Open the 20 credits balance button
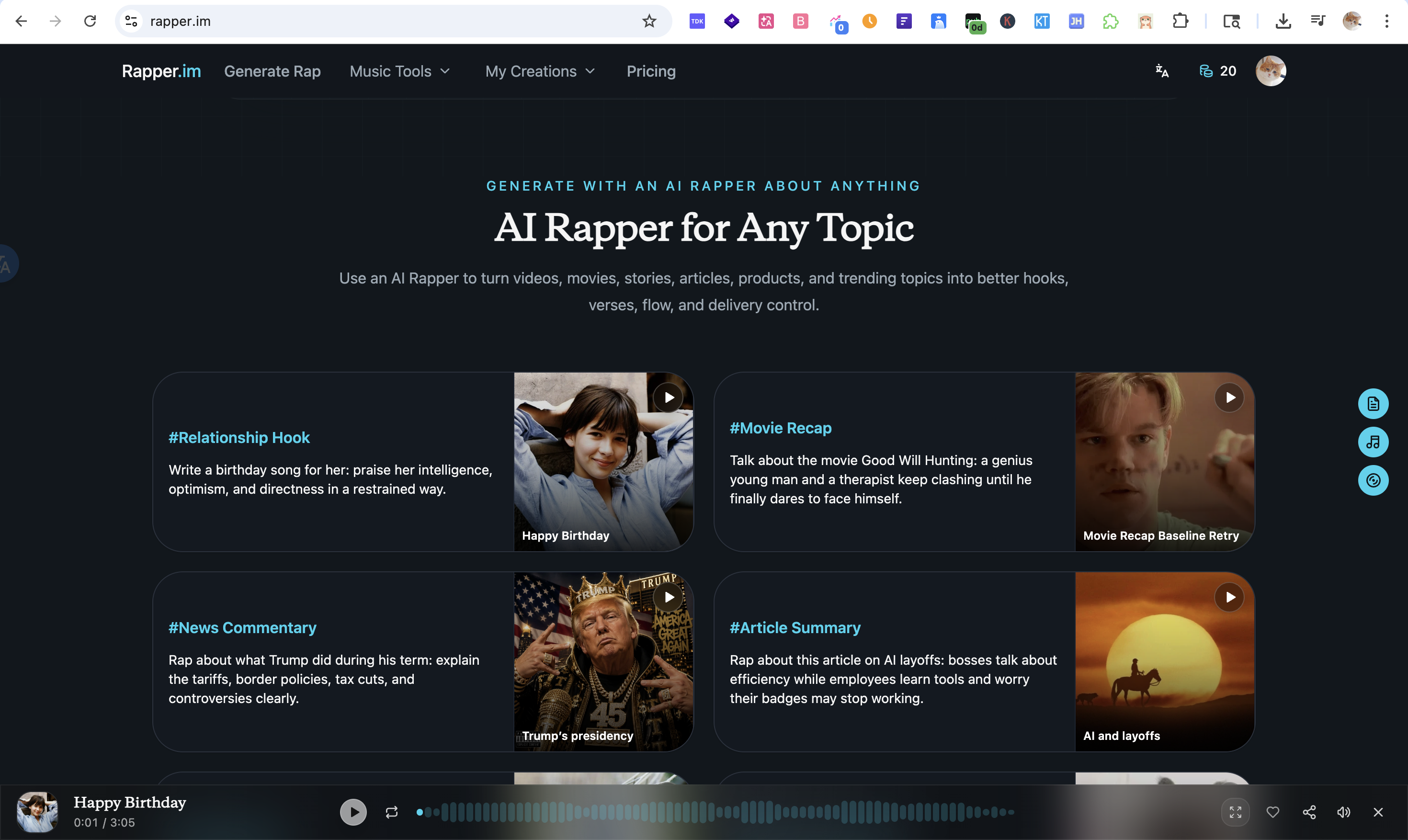This screenshot has height=840, width=1408. [x=1217, y=71]
